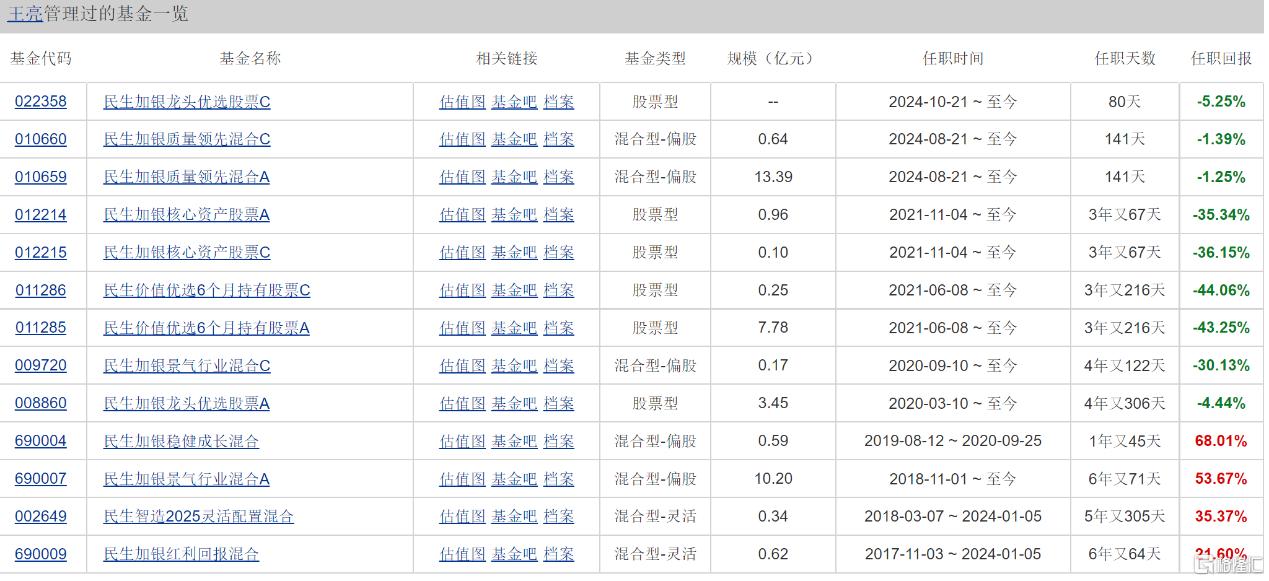Open 民生价值优选6个月持有股票A fund page

[207, 328]
